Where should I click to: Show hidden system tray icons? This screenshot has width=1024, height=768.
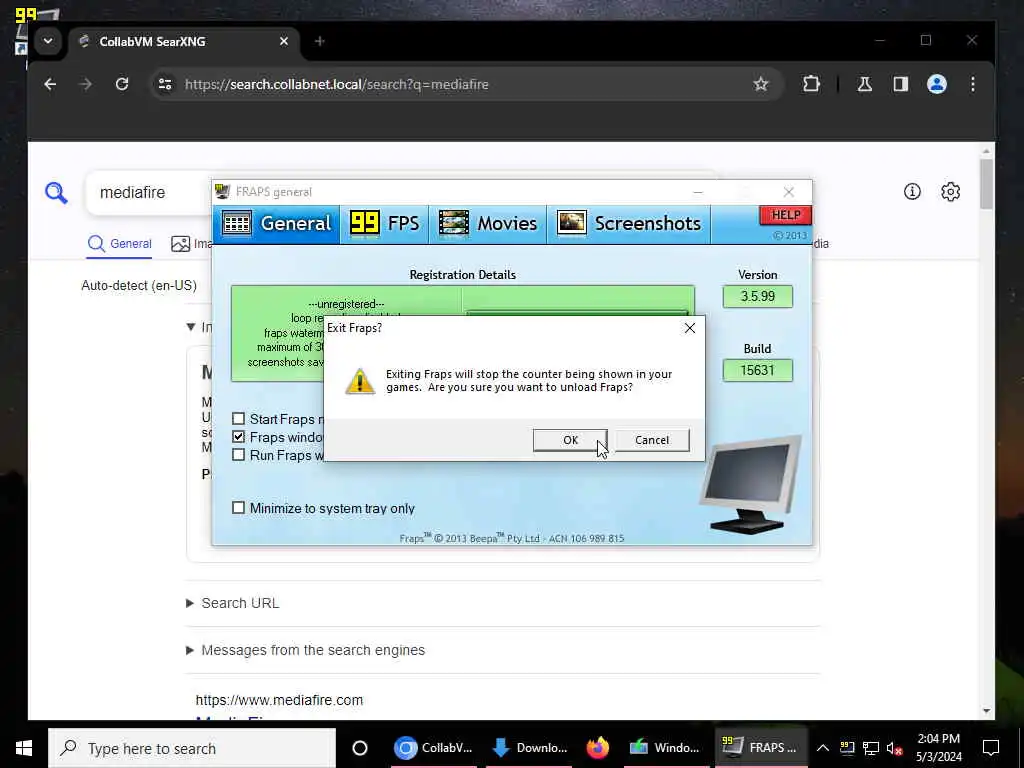coord(823,748)
